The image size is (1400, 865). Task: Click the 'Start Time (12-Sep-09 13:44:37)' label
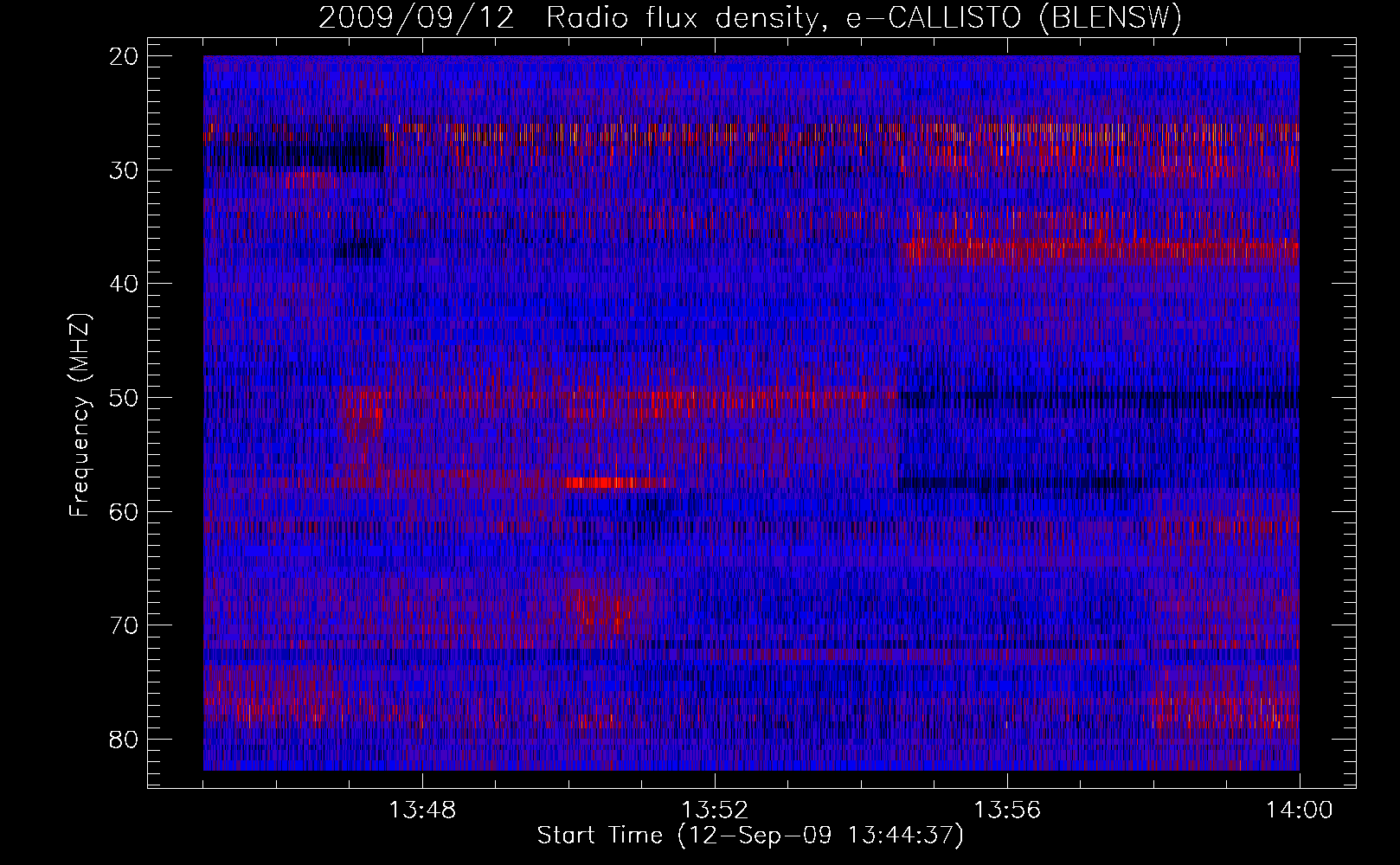(750, 836)
